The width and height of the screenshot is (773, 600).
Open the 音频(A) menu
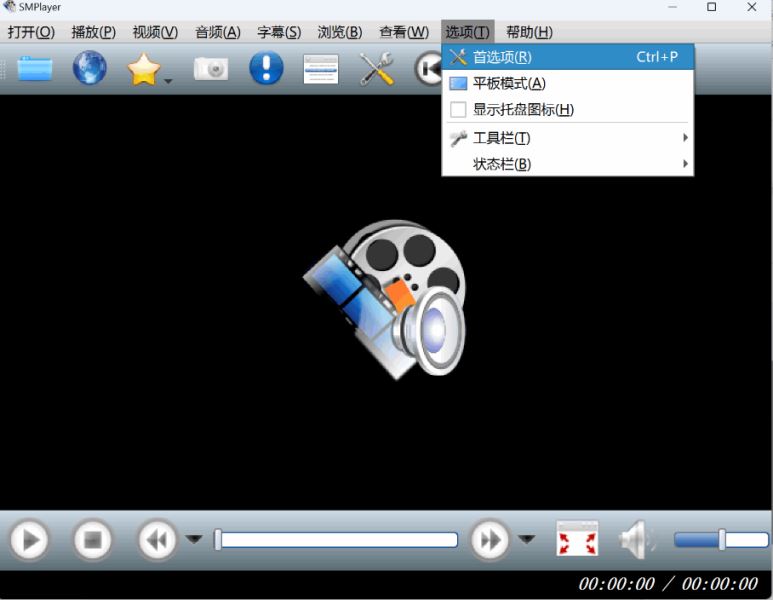click(217, 32)
